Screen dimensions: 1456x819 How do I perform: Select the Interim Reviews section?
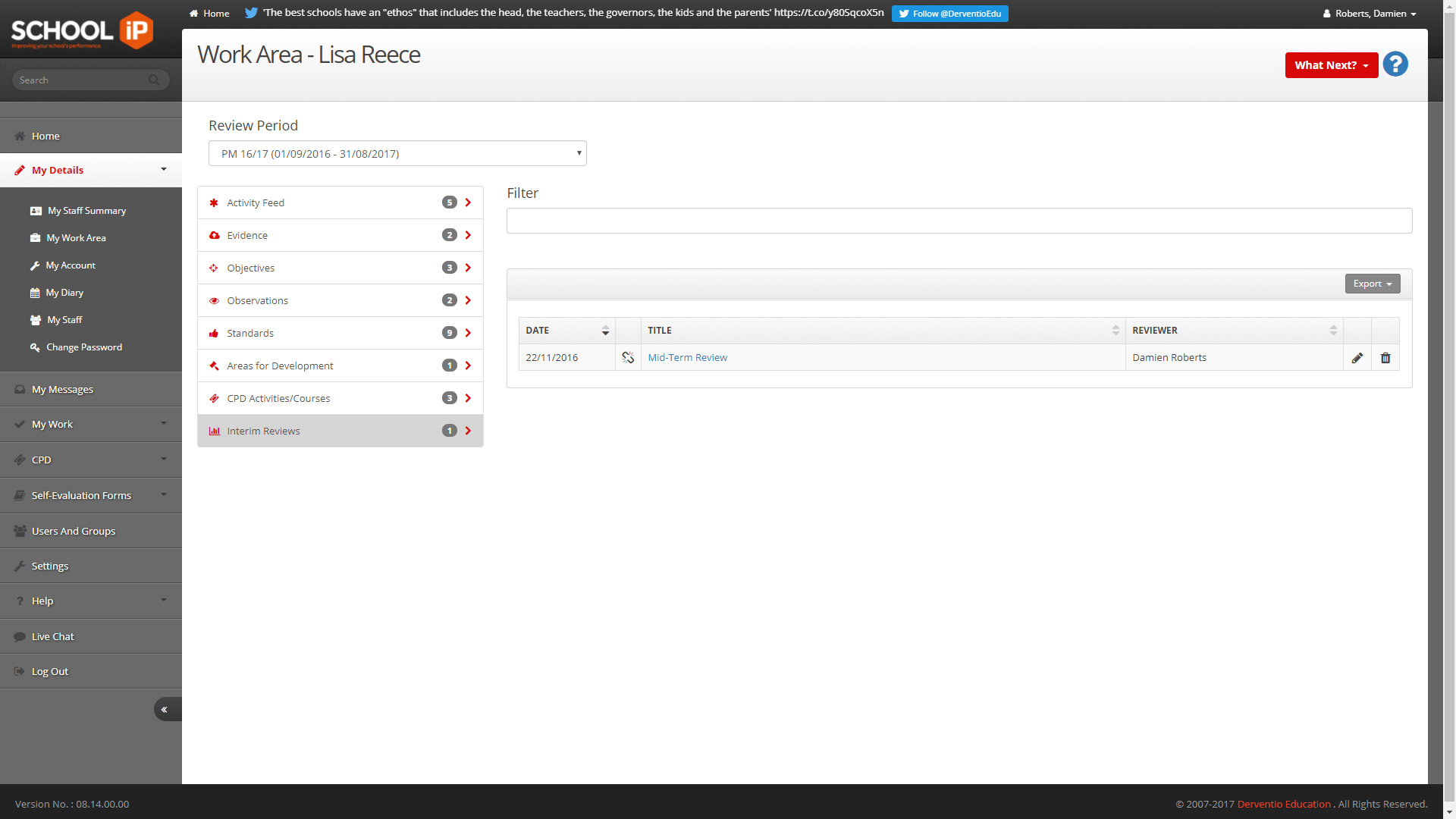point(340,431)
